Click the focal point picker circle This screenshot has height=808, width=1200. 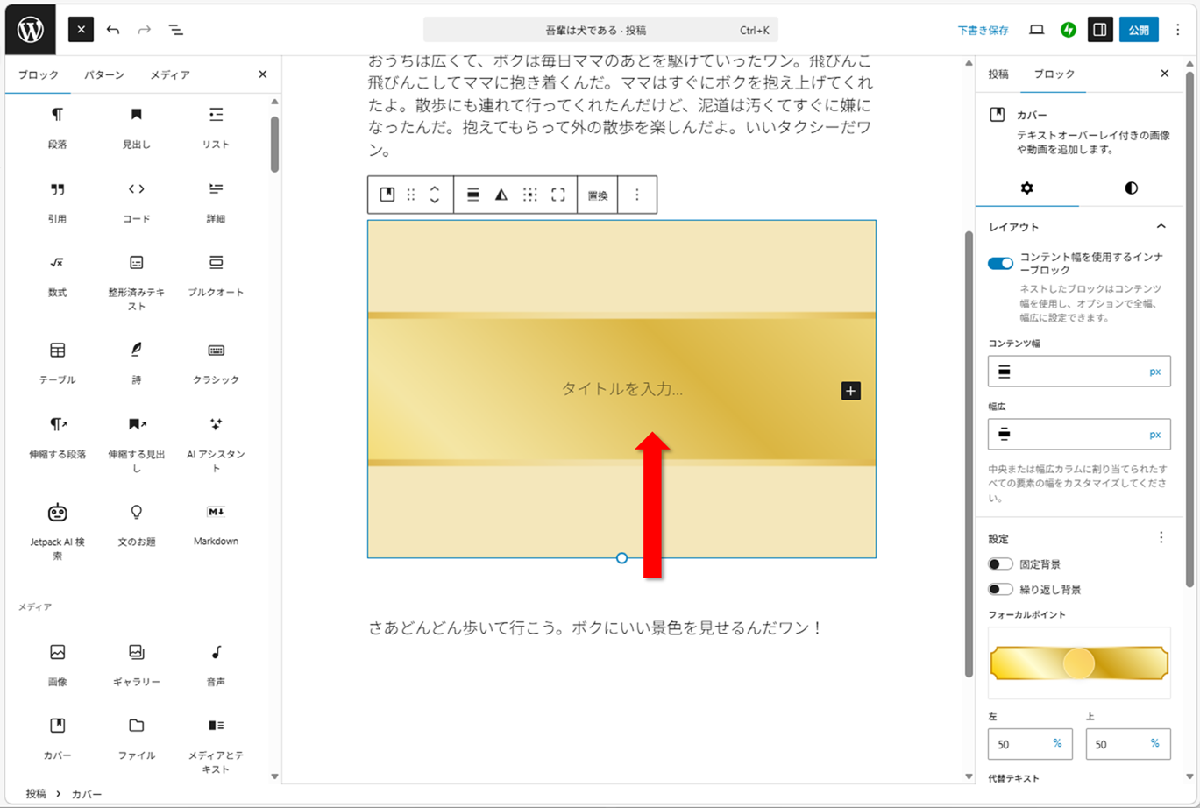tap(1078, 663)
